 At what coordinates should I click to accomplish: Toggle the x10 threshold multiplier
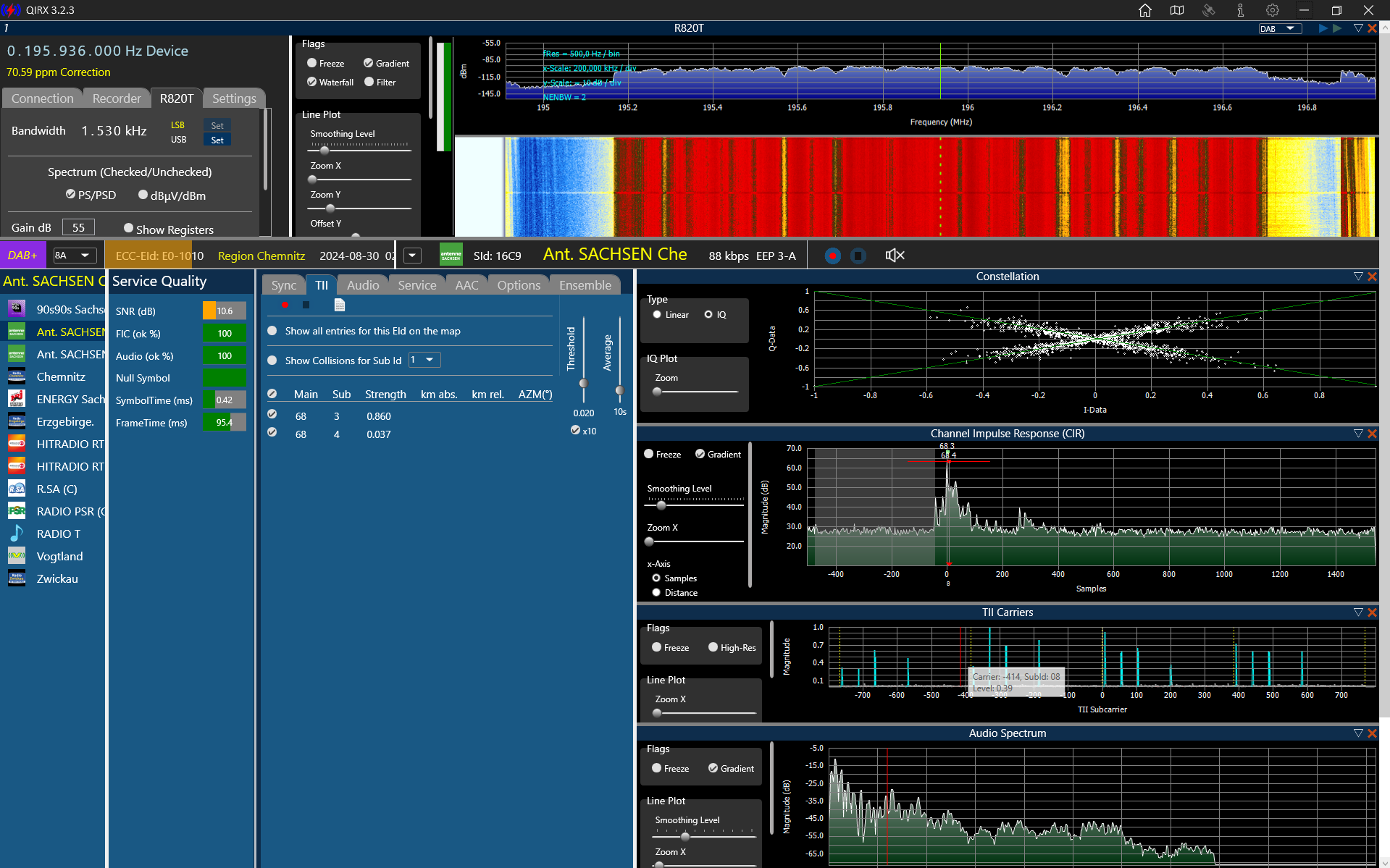tap(575, 430)
